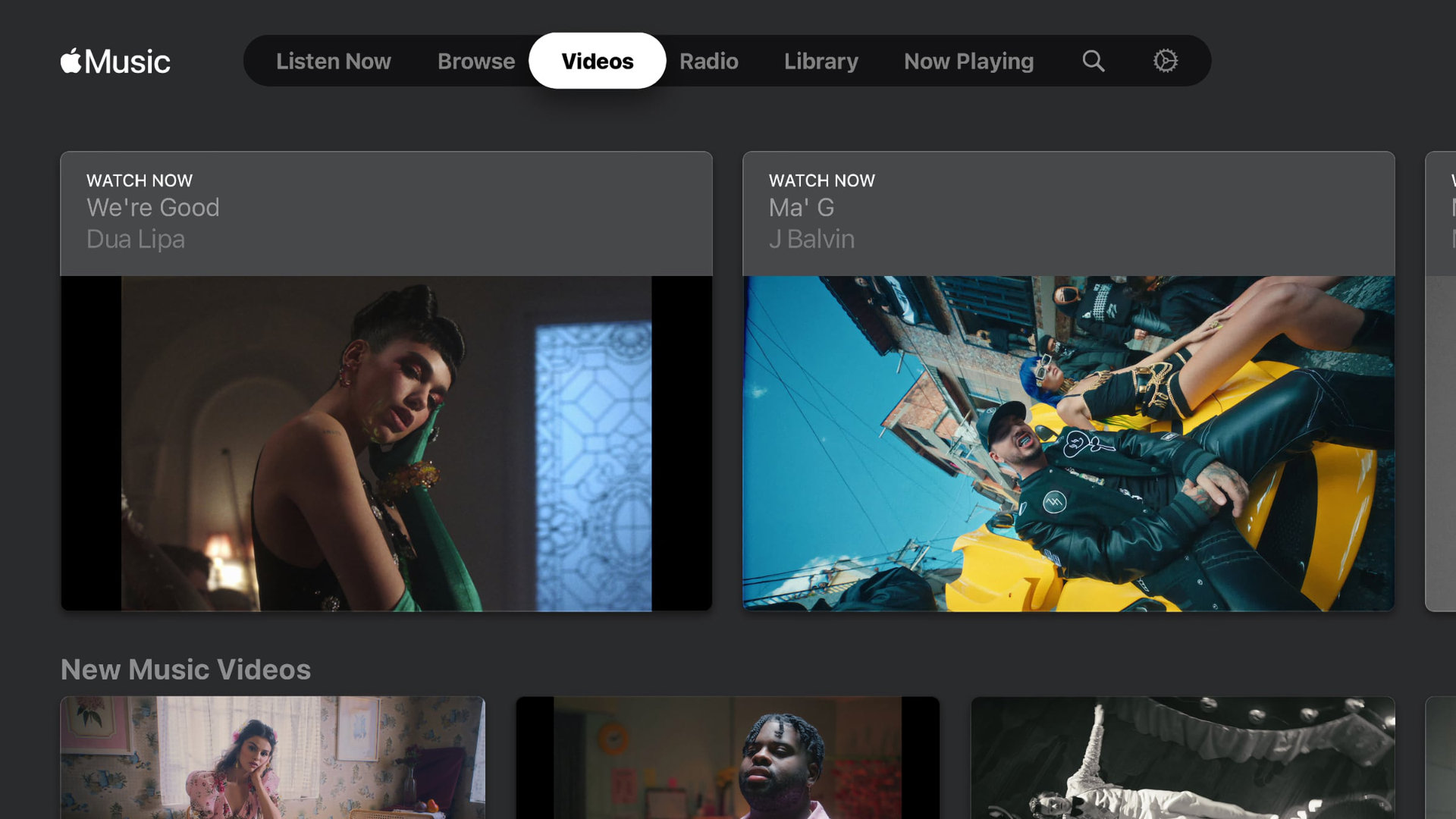The image size is (1456, 819).
Task: Open the New Music Videos section heading
Action: click(185, 669)
